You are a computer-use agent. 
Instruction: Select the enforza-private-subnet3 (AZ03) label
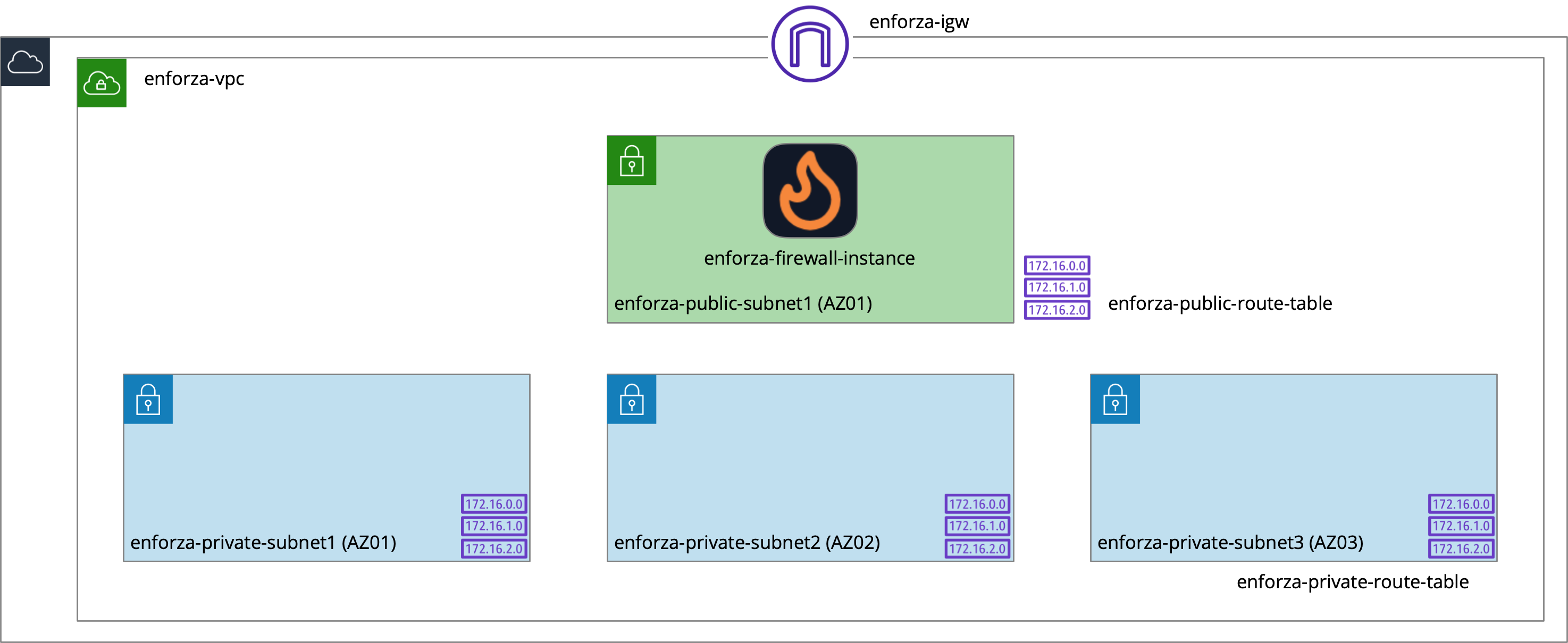pyautogui.click(x=1230, y=542)
